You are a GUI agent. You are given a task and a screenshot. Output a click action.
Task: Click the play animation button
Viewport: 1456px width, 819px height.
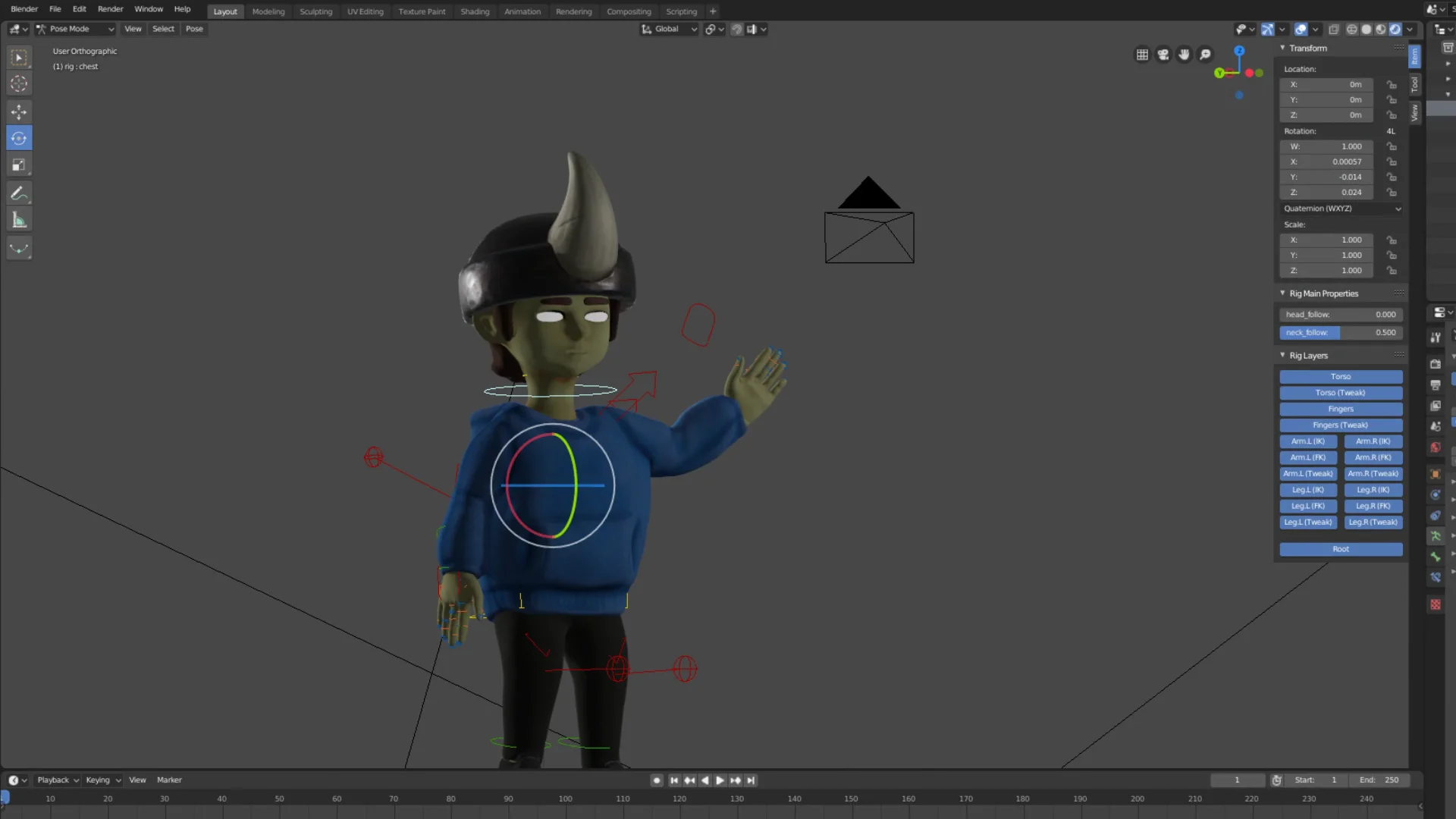720,780
